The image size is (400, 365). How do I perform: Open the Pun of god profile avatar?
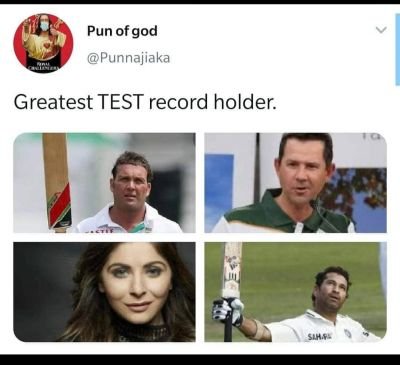pos(43,43)
